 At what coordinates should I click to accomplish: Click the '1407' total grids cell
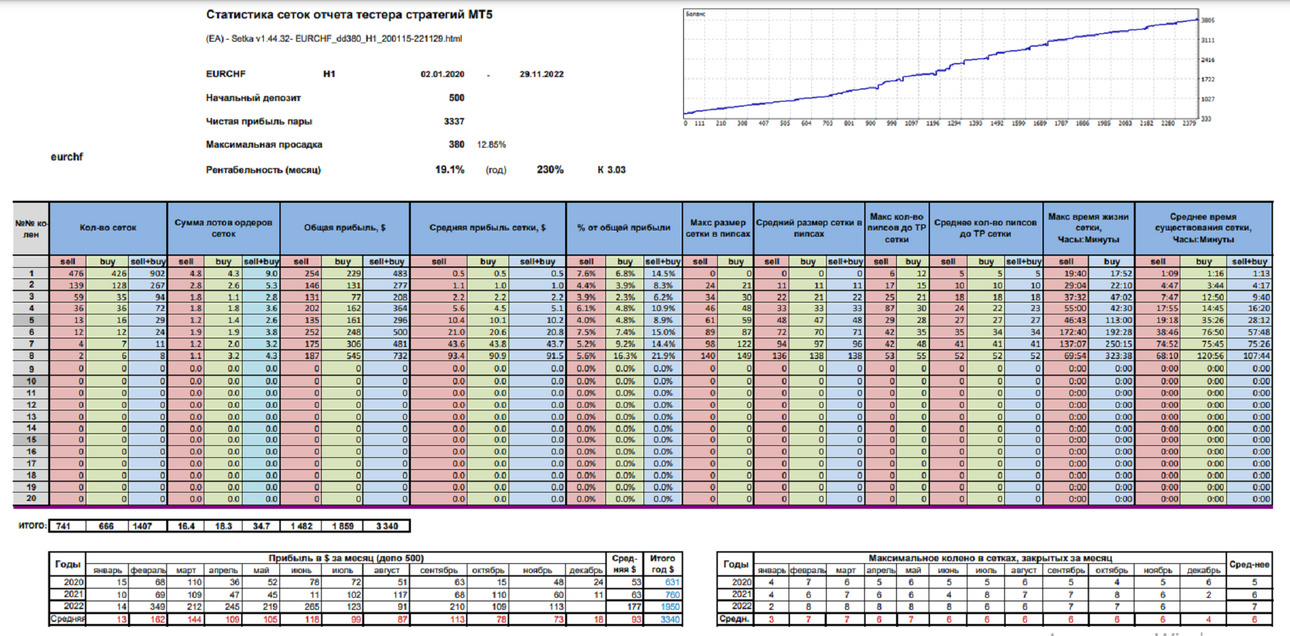(x=147, y=525)
